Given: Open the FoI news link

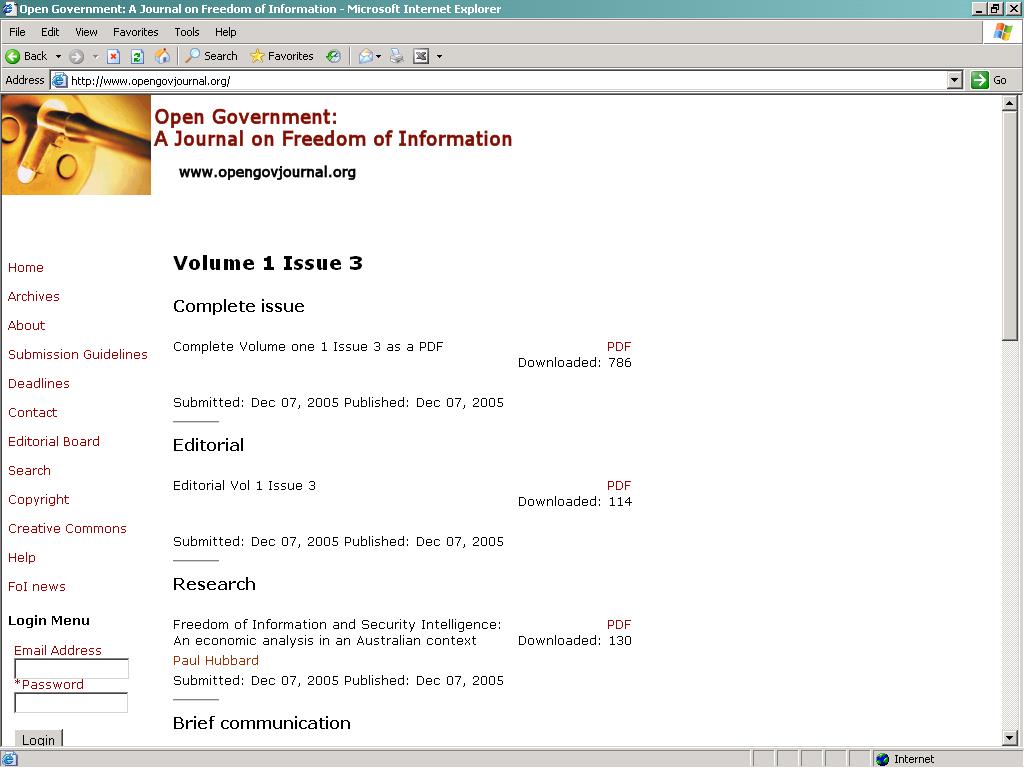Looking at the screenshot, I should [37, 586].
